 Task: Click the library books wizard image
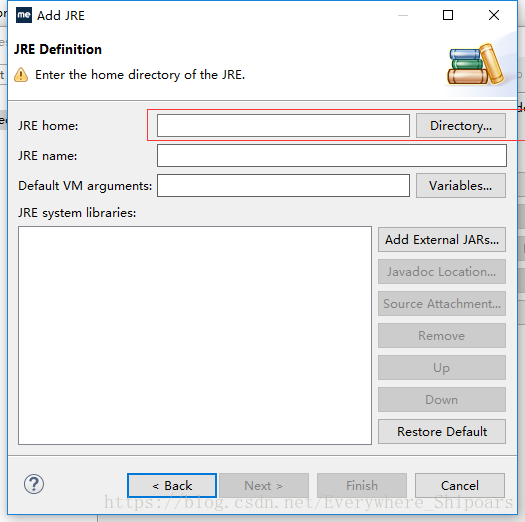coord(475,65)
